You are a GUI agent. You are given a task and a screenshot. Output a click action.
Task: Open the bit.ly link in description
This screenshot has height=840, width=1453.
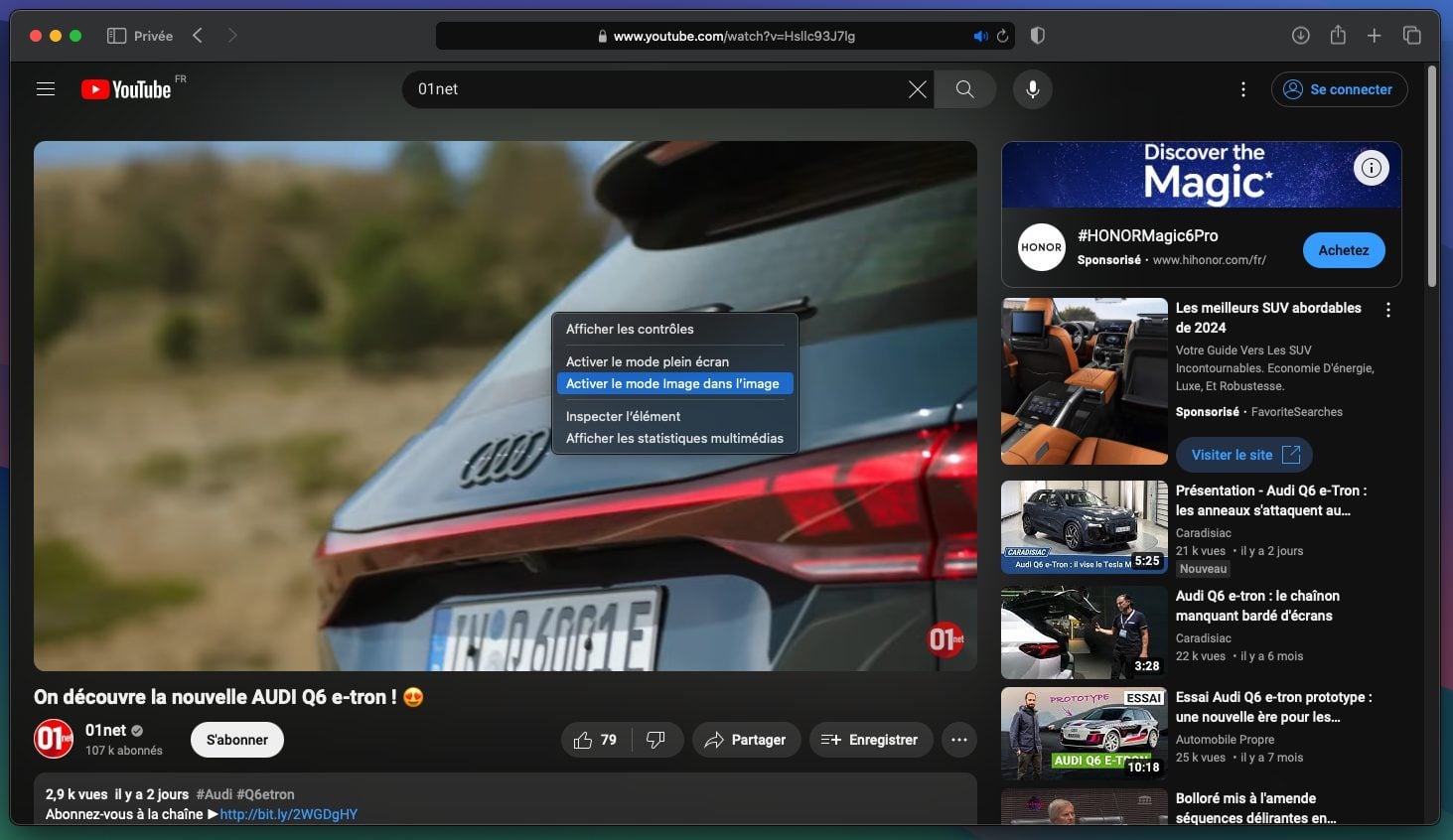tap(289, 814)
